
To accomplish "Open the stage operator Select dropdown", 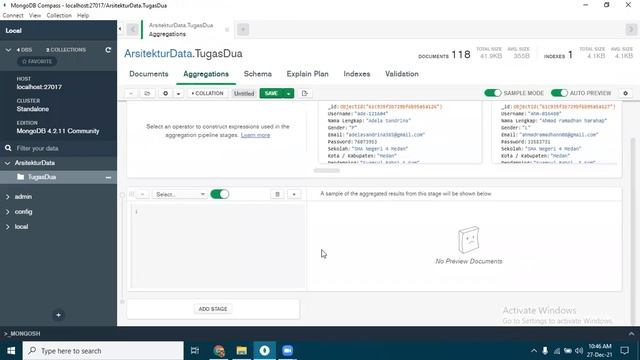I will pos(180,194).
